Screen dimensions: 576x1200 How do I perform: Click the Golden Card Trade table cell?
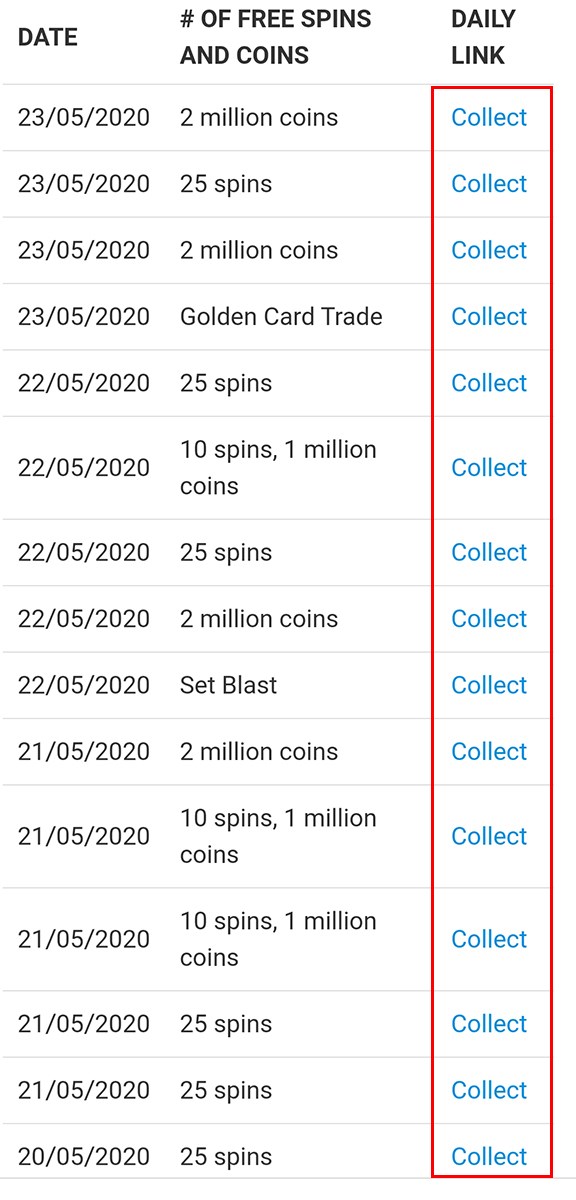(280, 316)
